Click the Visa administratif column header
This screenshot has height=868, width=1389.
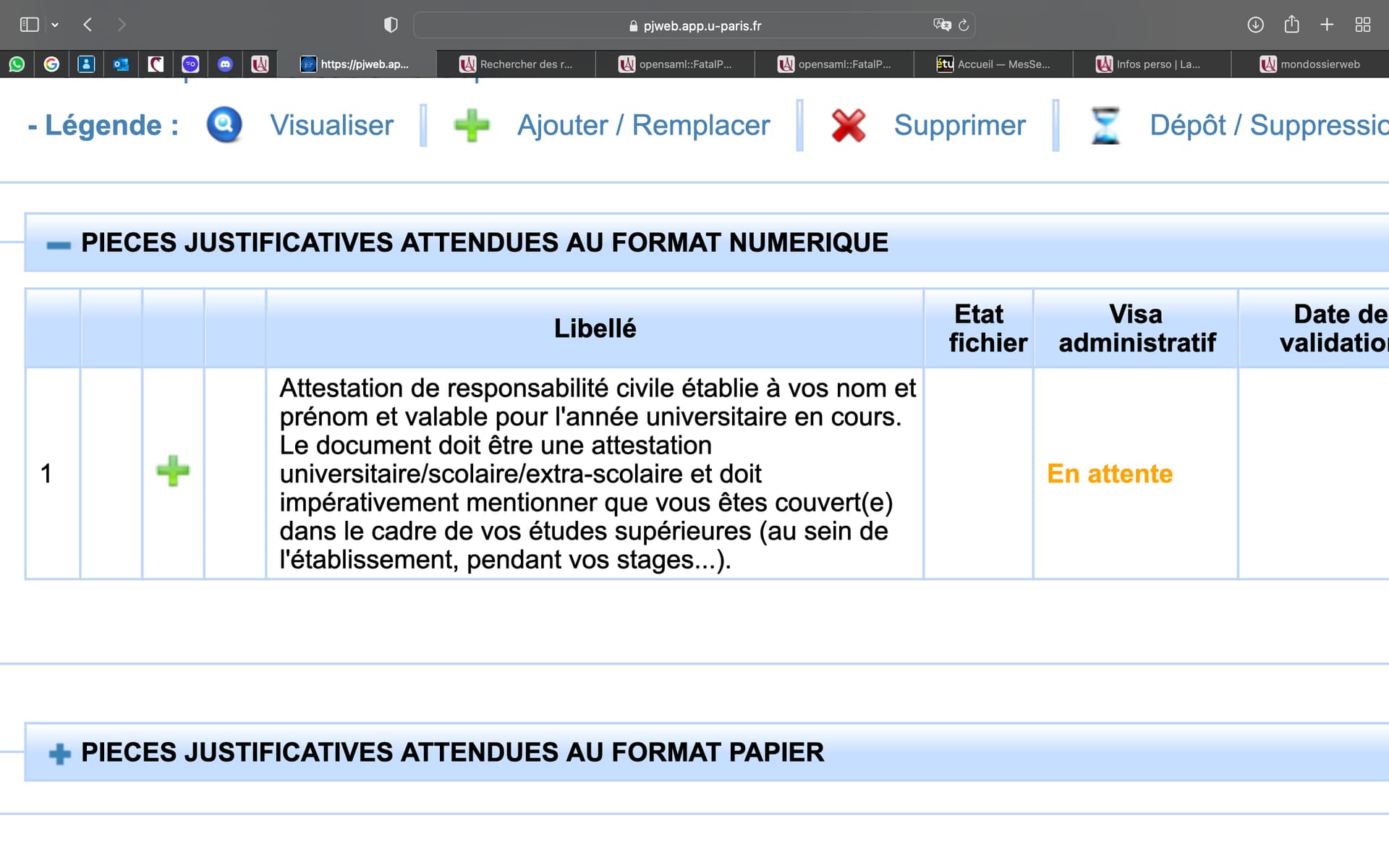(x=1137, y=328)
